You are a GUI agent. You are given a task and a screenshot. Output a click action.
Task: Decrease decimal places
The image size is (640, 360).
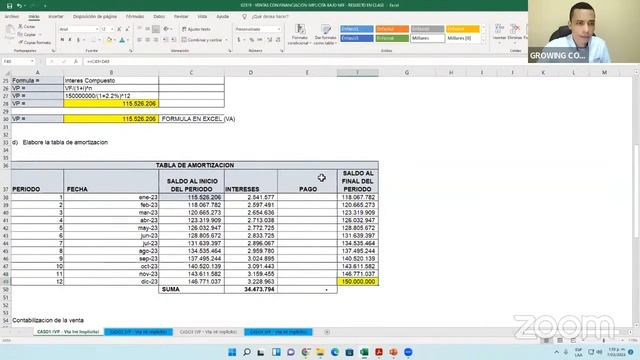coord(278,40)
